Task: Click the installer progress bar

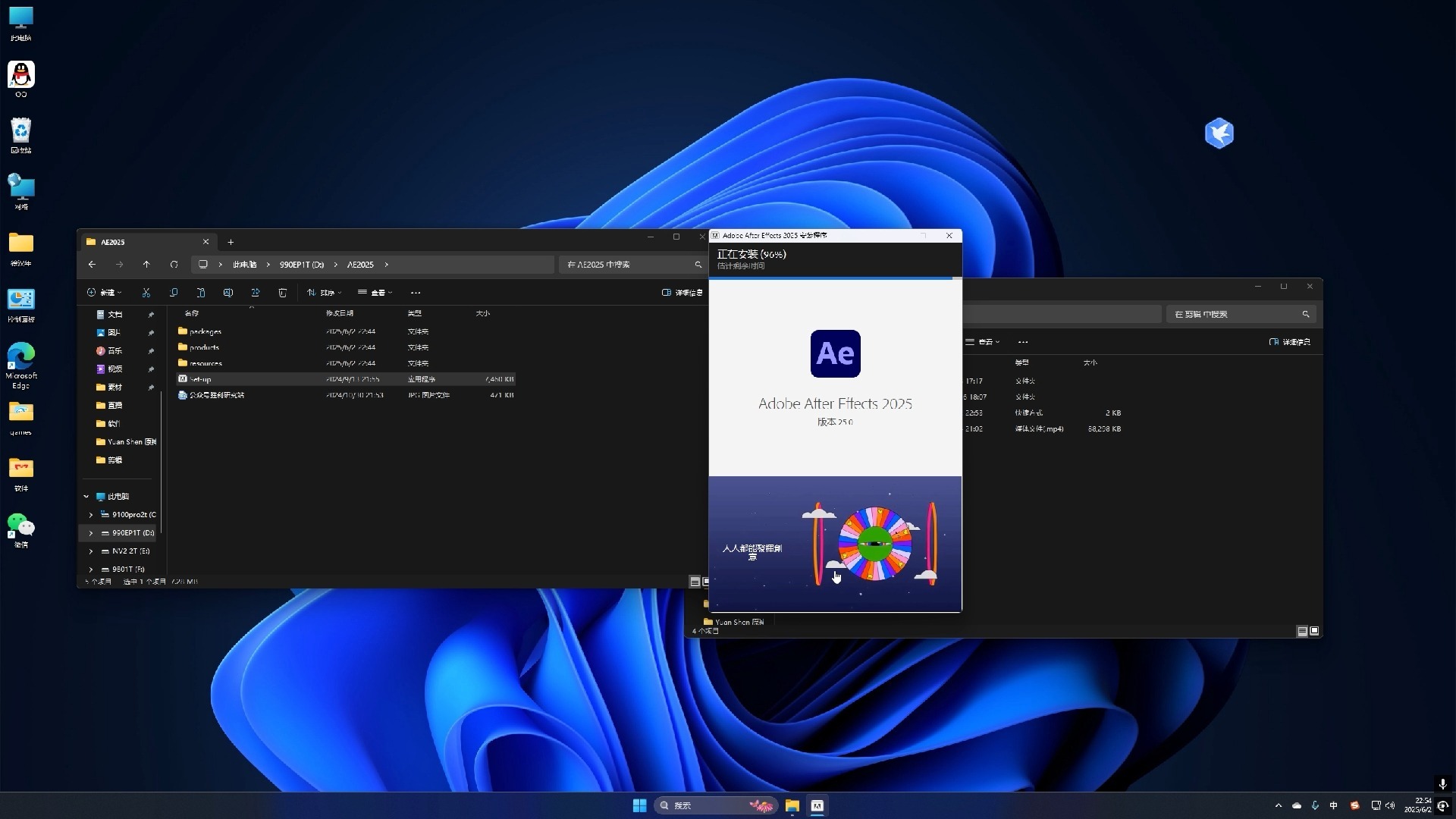Action: point(834,278)
